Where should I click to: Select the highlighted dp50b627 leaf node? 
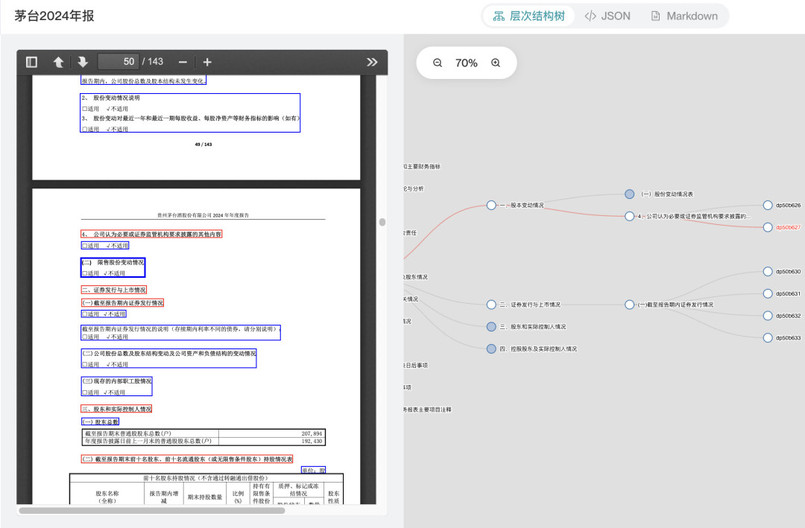click(768, 227)
